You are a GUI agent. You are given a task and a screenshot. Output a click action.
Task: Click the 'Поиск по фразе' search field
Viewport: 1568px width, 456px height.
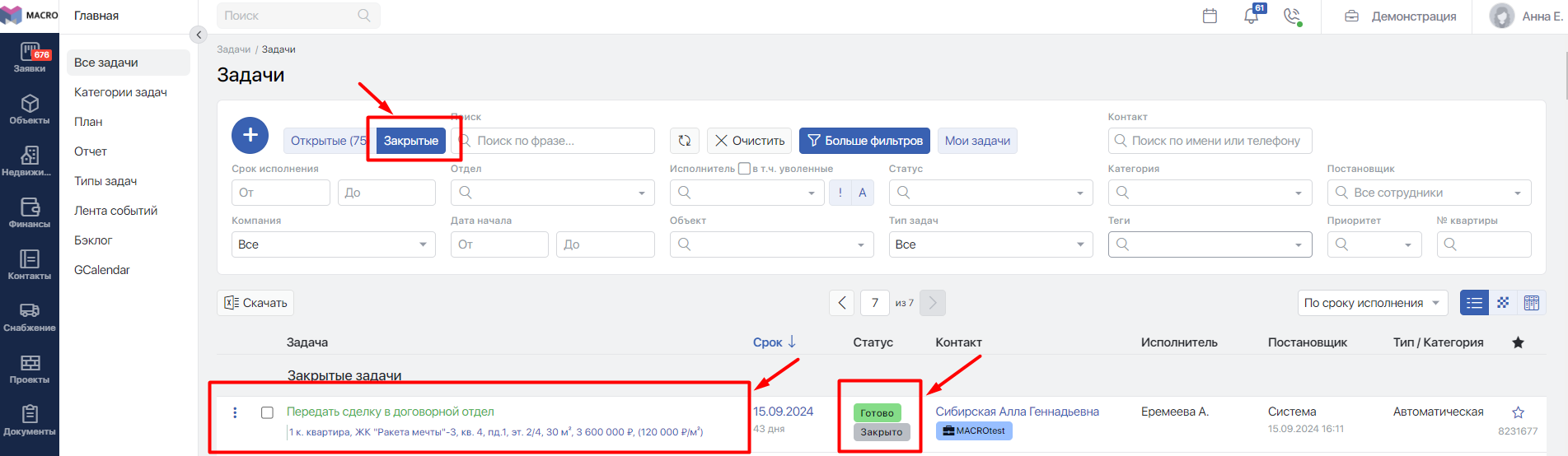click(560, 141)
